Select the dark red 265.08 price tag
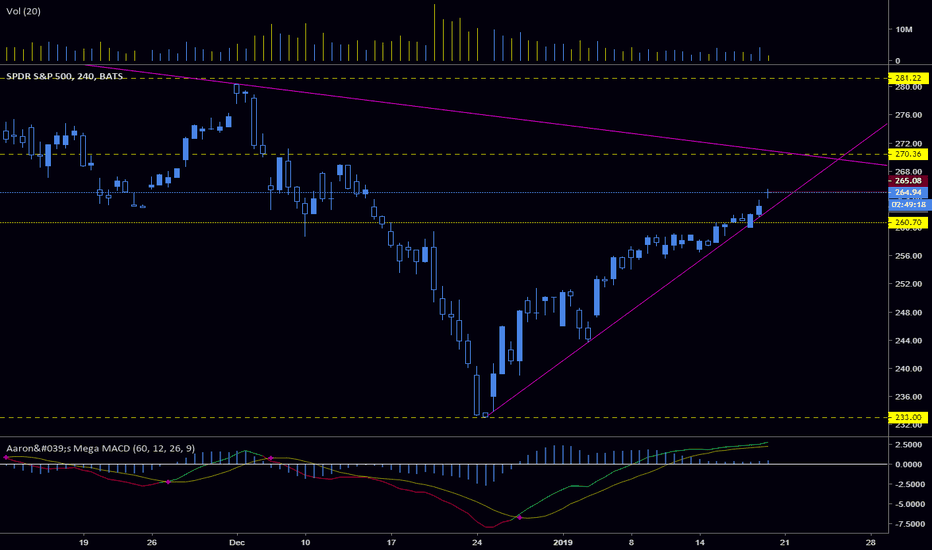The width and height of the screenshot is (932, 550). [x=908, y=181]
